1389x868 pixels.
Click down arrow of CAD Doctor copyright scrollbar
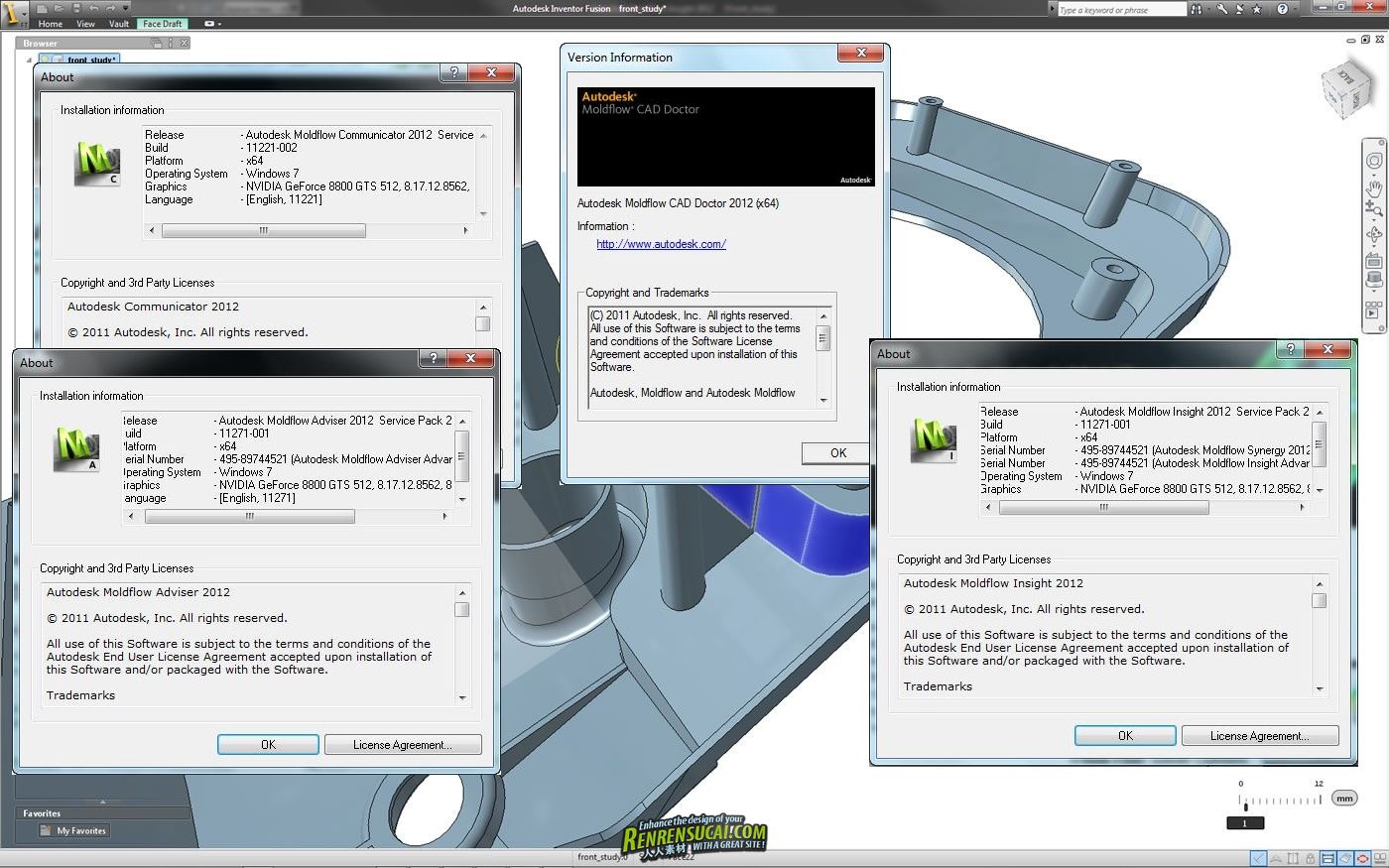click(822, 401)
